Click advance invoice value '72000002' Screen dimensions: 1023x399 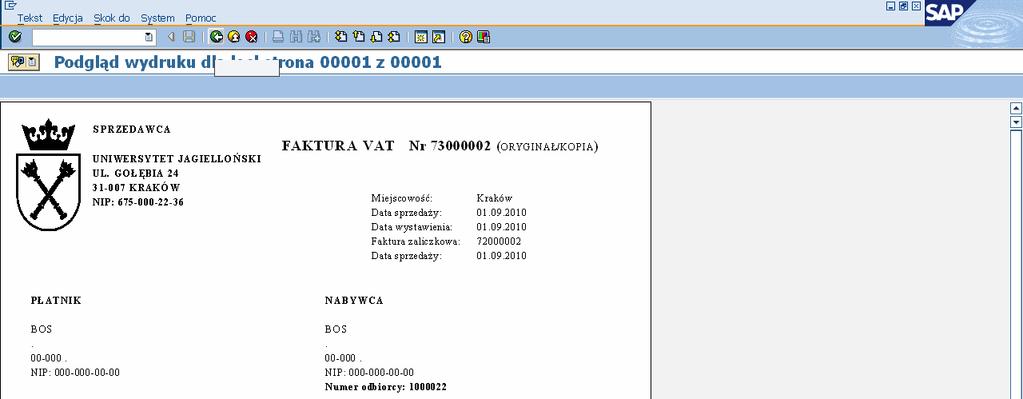point(498,241)
